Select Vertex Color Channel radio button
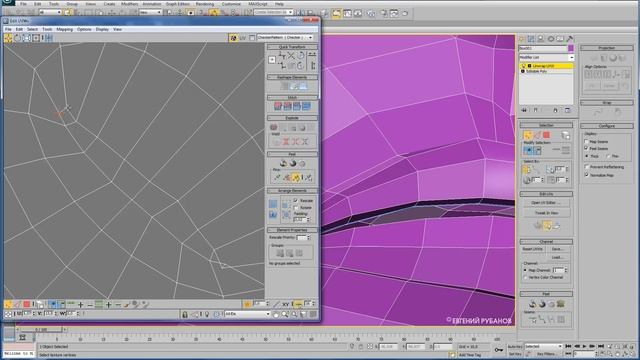The height and width of the screenshot is (360, 640). point(525,277)
